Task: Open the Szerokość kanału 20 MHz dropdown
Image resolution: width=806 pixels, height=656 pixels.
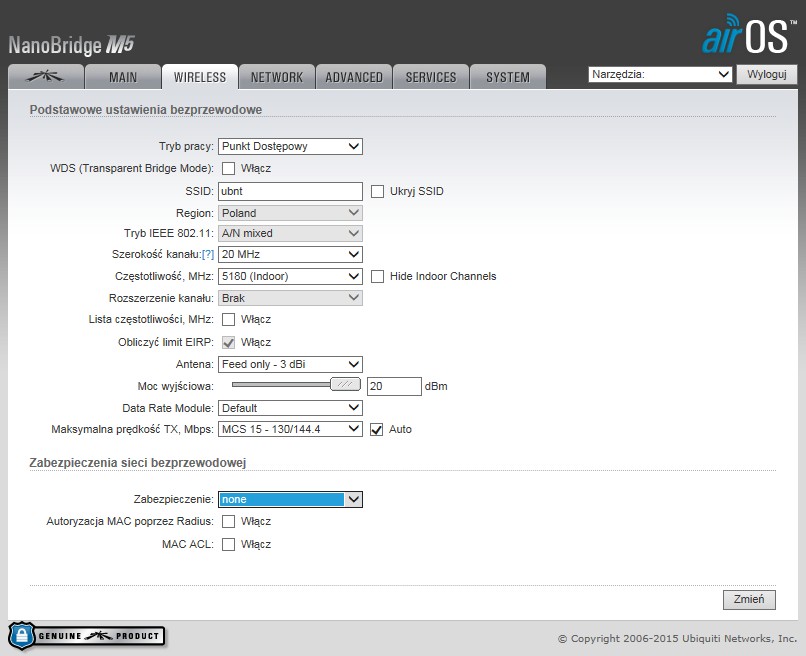Action: point(290,254)
